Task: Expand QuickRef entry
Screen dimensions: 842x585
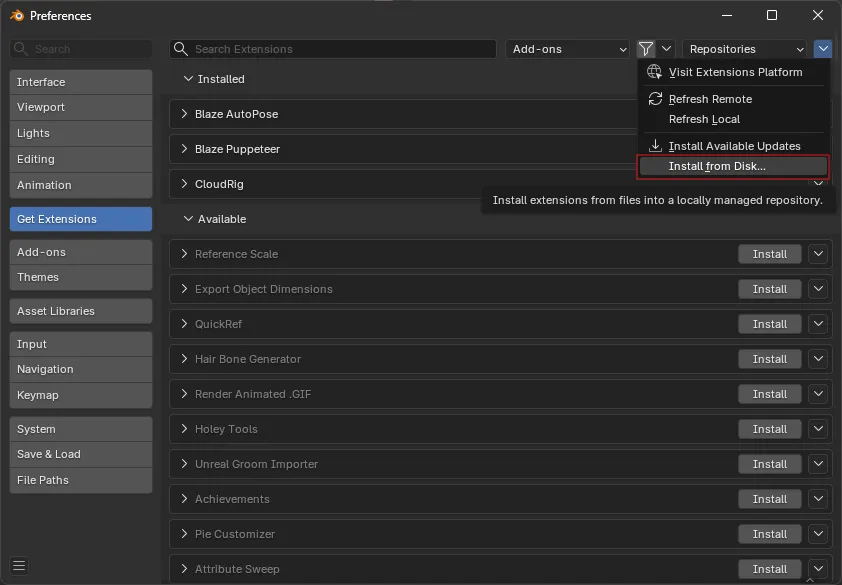Action: pyautogui.click(x=184, y=324)
